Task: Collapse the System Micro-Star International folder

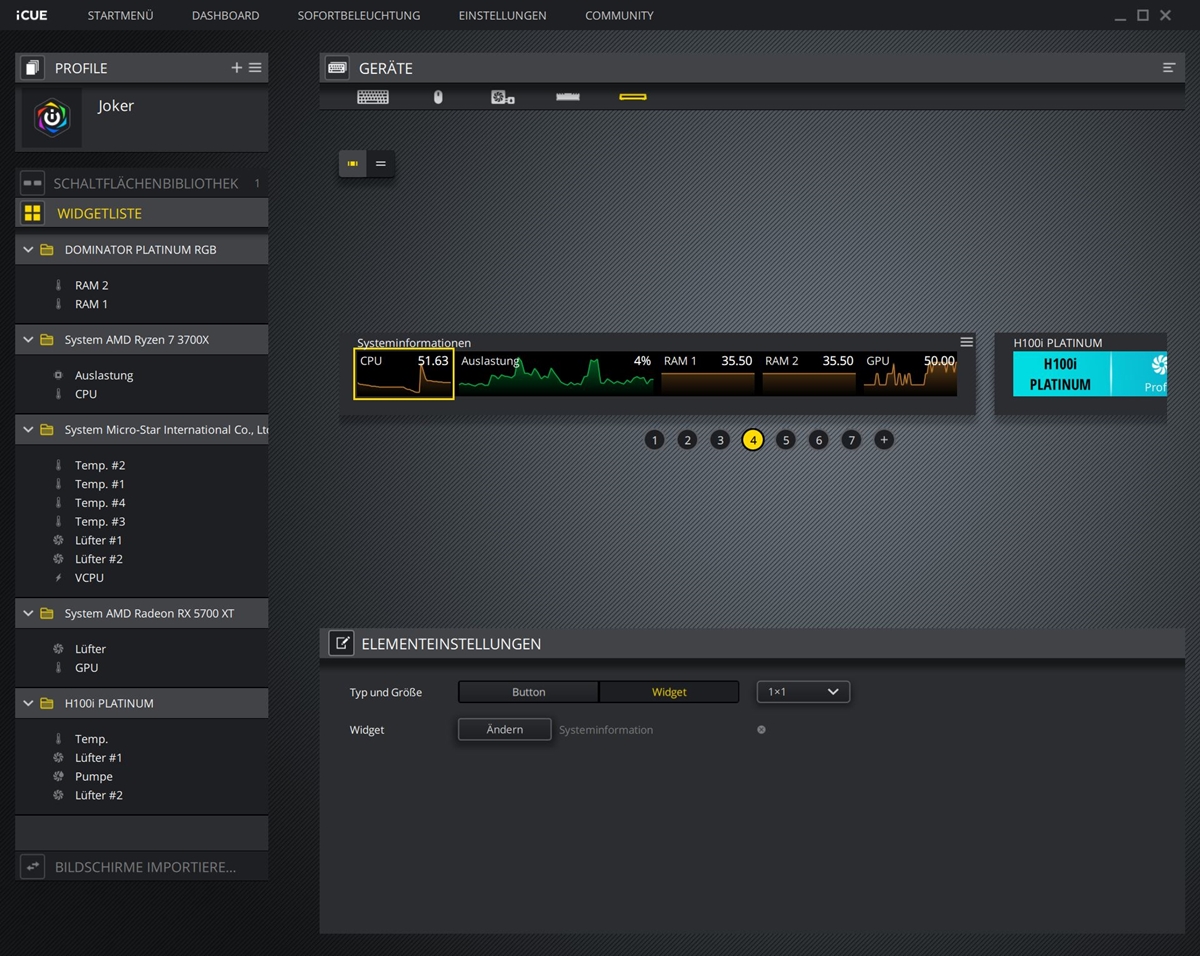Action: tap(28, 430)
